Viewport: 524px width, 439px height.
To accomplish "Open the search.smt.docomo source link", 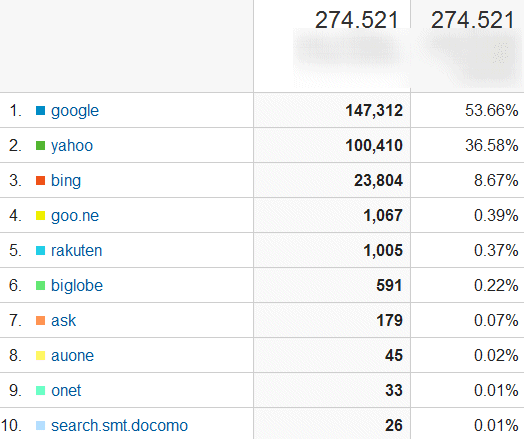I will click(x=119, y=426).
